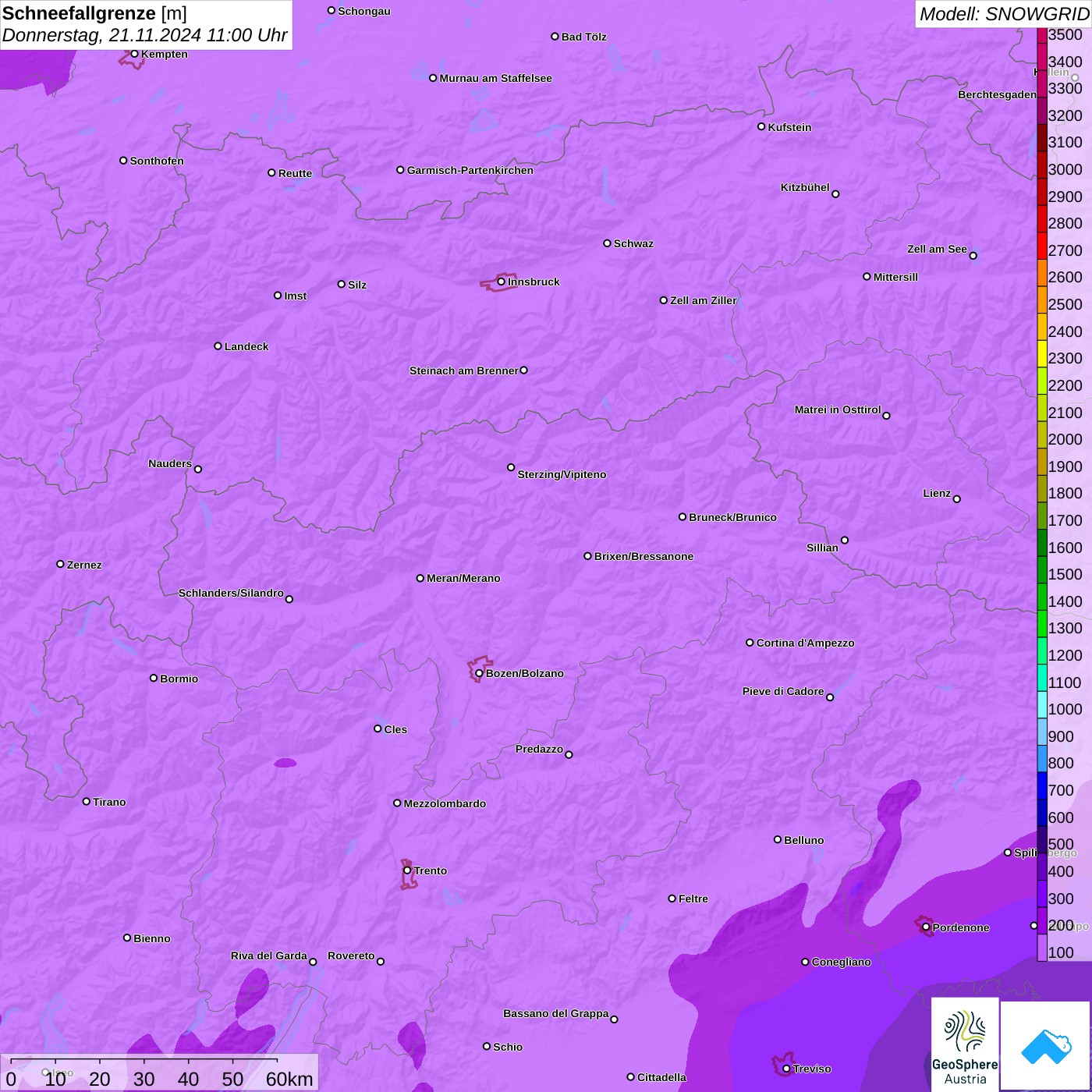This screenshot has height=1092, width=1092.
Task: Click the Steinach am Brenner label
Action: [464, 370]
